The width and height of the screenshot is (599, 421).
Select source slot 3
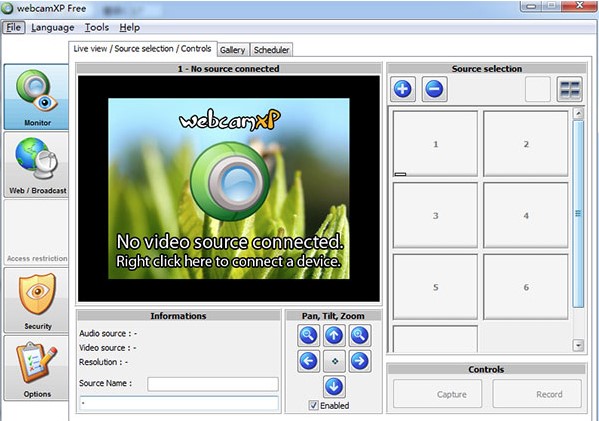coord(435,215)
